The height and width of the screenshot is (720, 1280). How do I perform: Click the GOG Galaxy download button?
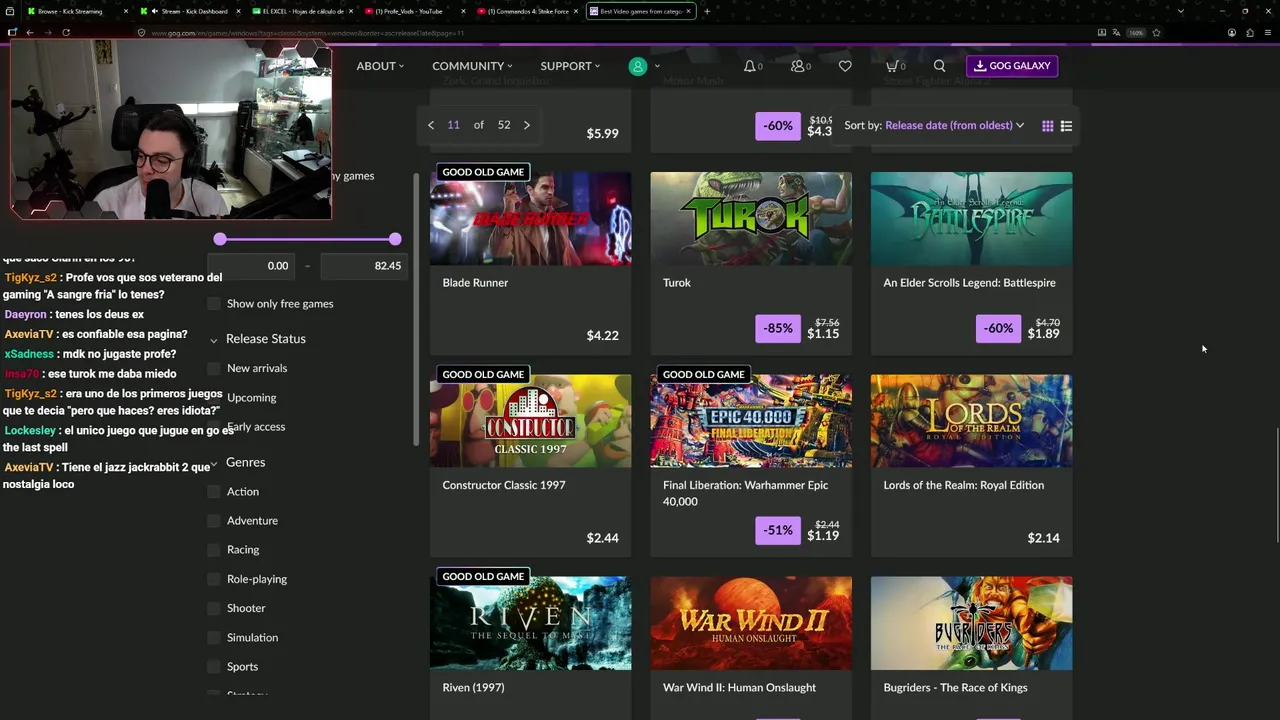(1012, 66)
